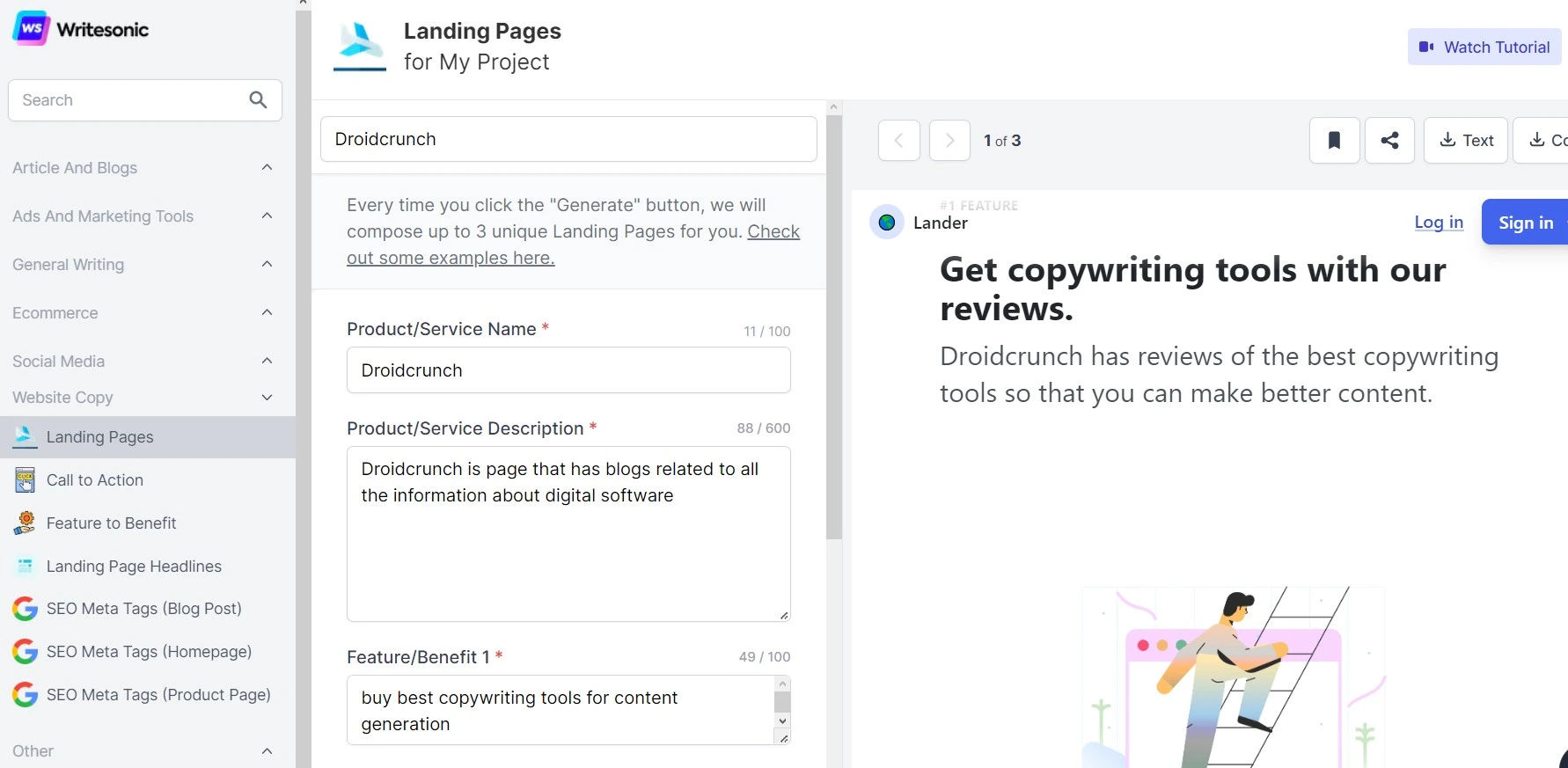
Task: Click the Landing Pages sidebar icon
Action: pos(25,436)
